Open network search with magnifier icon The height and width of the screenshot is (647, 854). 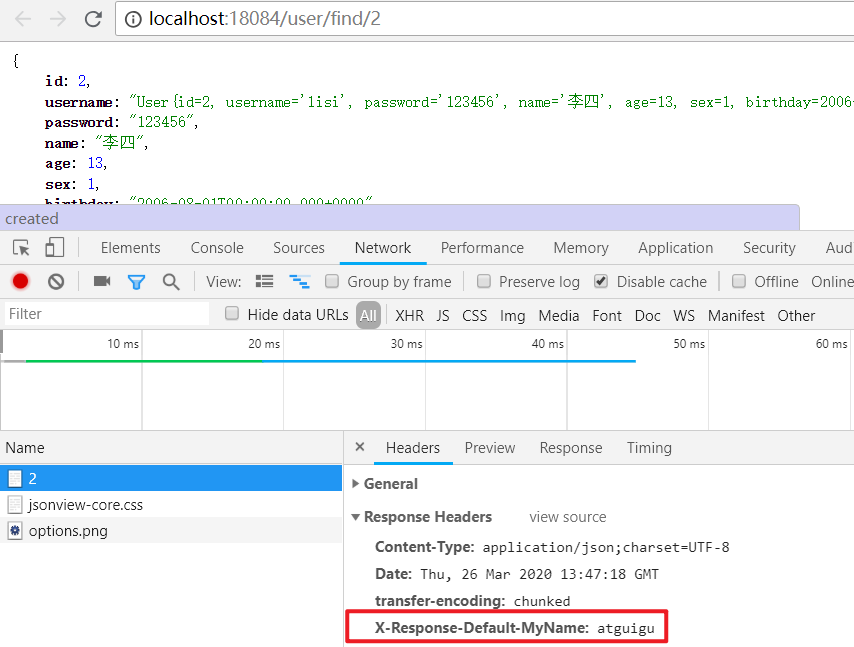171,282
